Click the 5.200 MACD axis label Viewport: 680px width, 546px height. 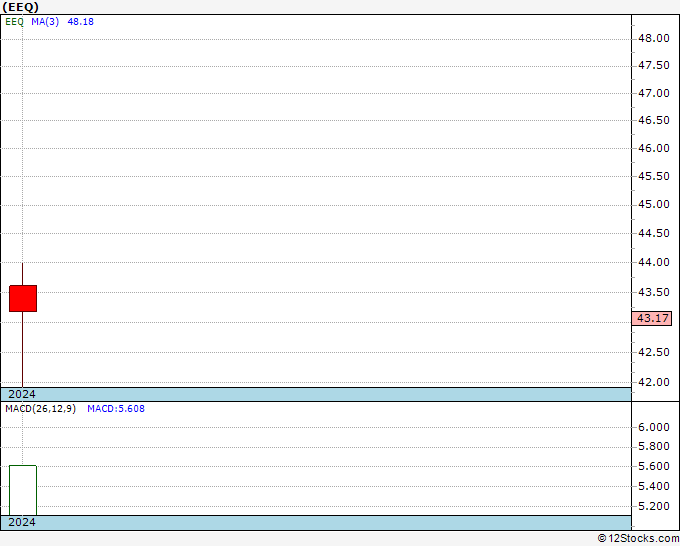[x=654, y=507]
